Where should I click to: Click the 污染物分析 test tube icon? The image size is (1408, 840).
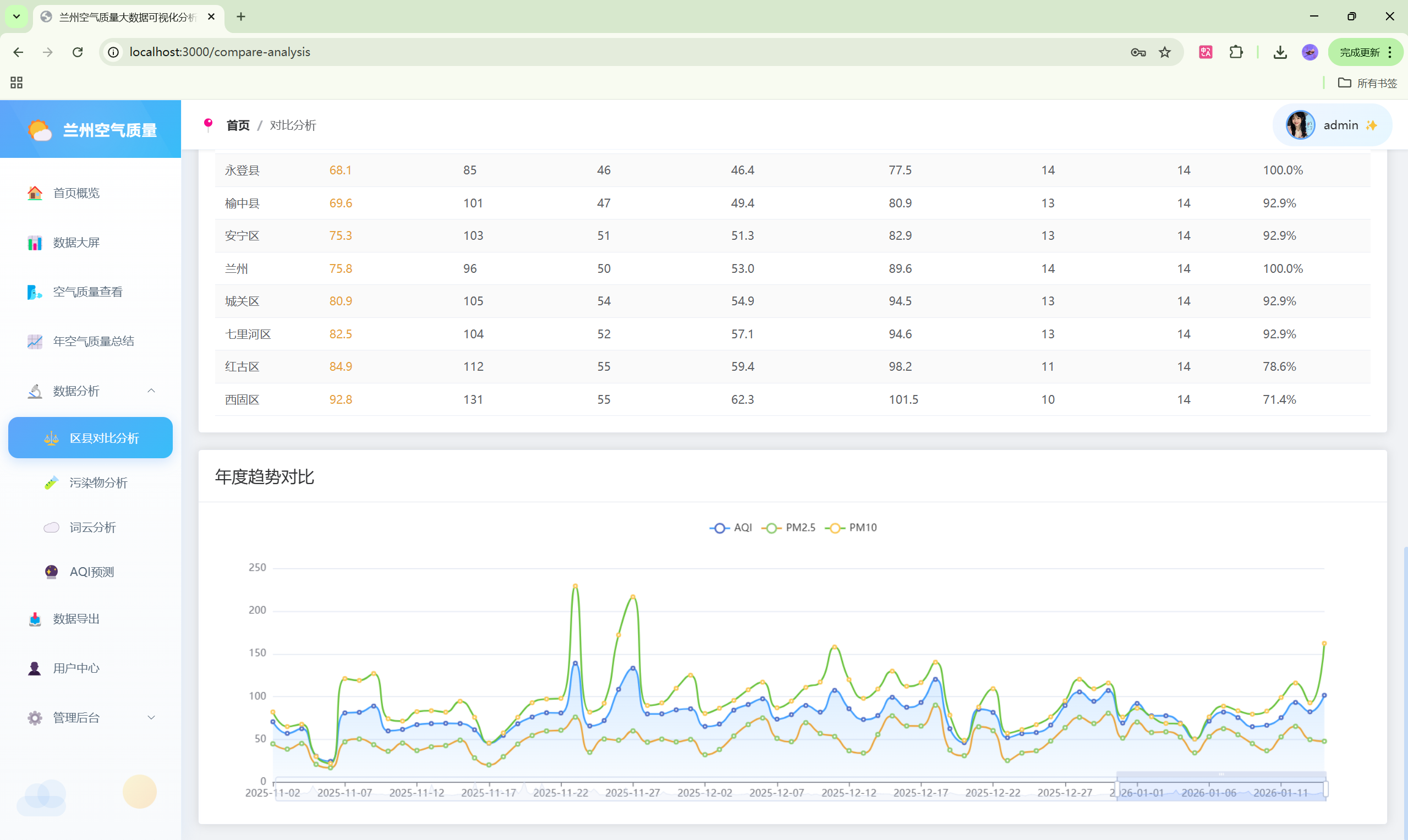[x=51, y=483]
